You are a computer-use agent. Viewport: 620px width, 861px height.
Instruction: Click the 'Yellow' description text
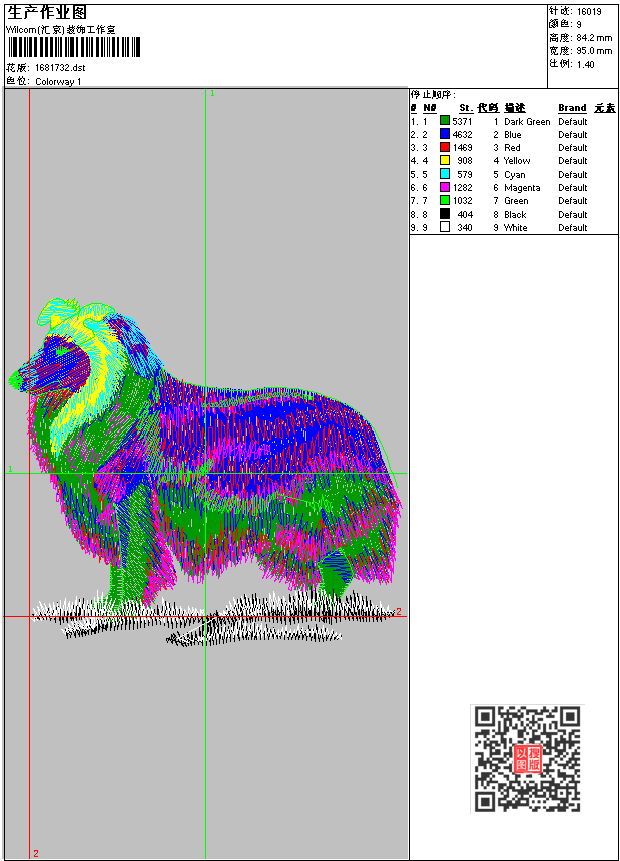(x=517, y=161)
